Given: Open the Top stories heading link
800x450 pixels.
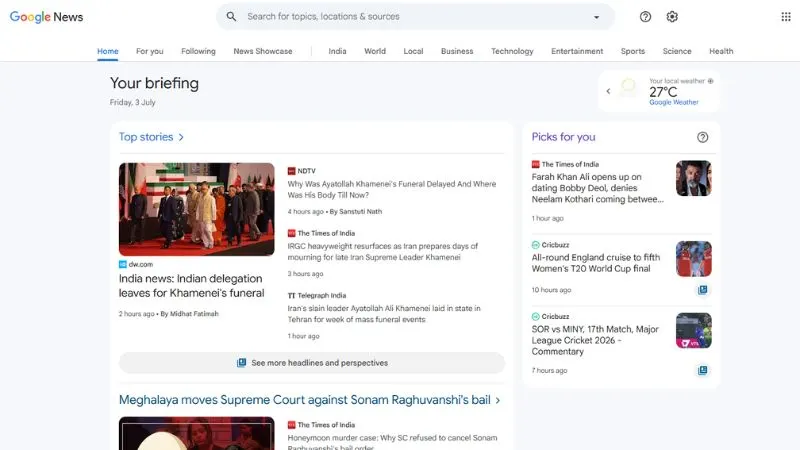Looking at the screenshot, I should tap(146, 137).
